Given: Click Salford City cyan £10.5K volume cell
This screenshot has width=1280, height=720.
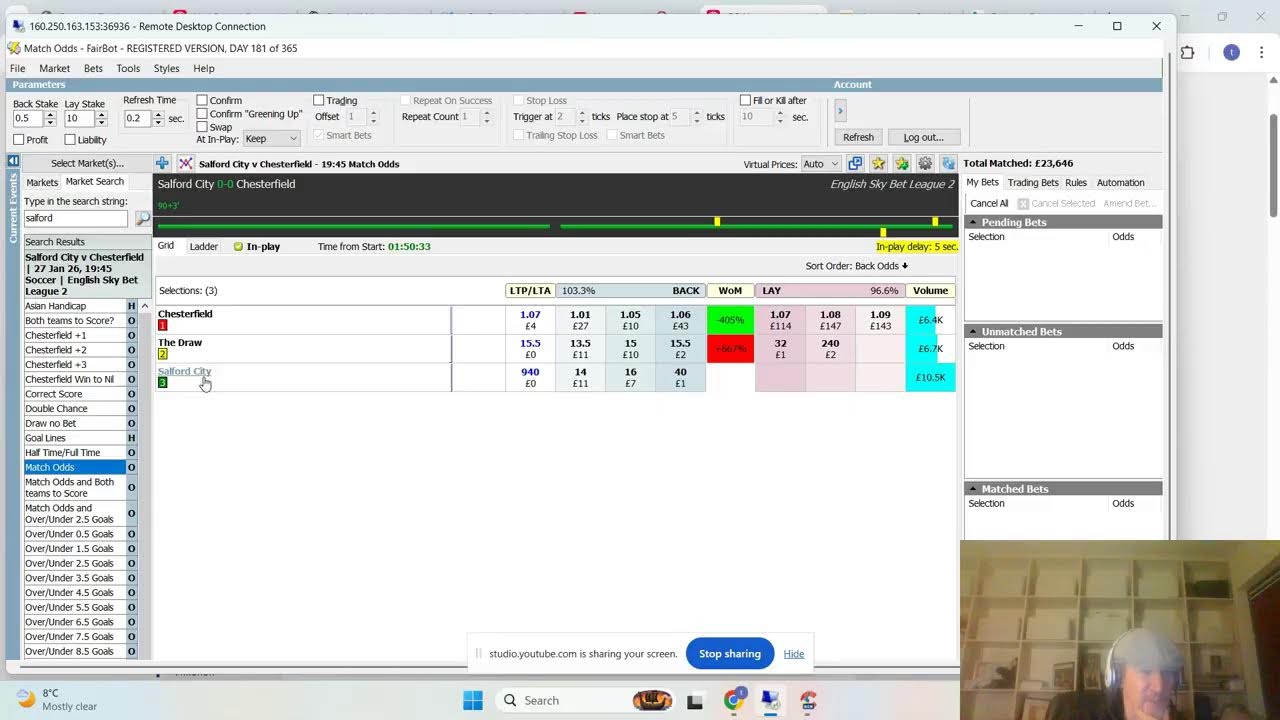Looking at the screenshot, I should click(x=930, y=378).
